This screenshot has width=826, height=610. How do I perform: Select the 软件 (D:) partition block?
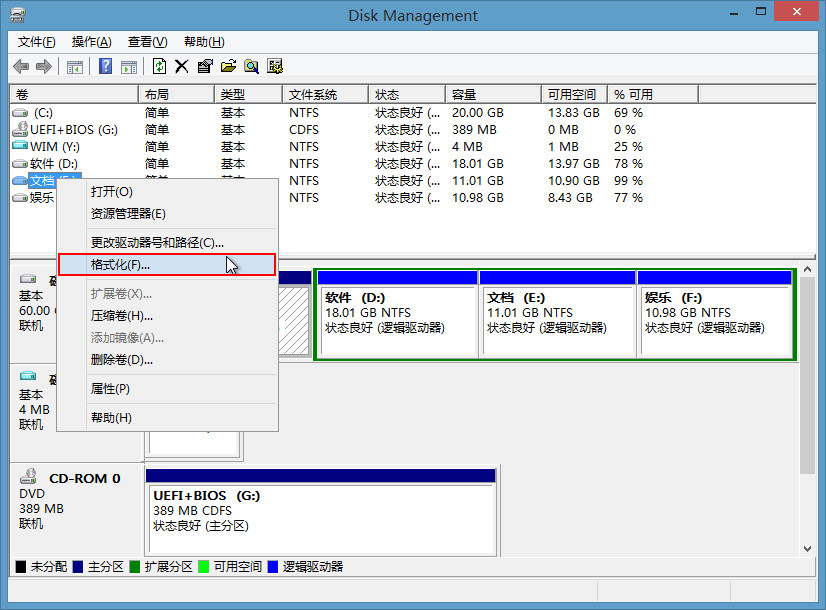tap(397, 319)
